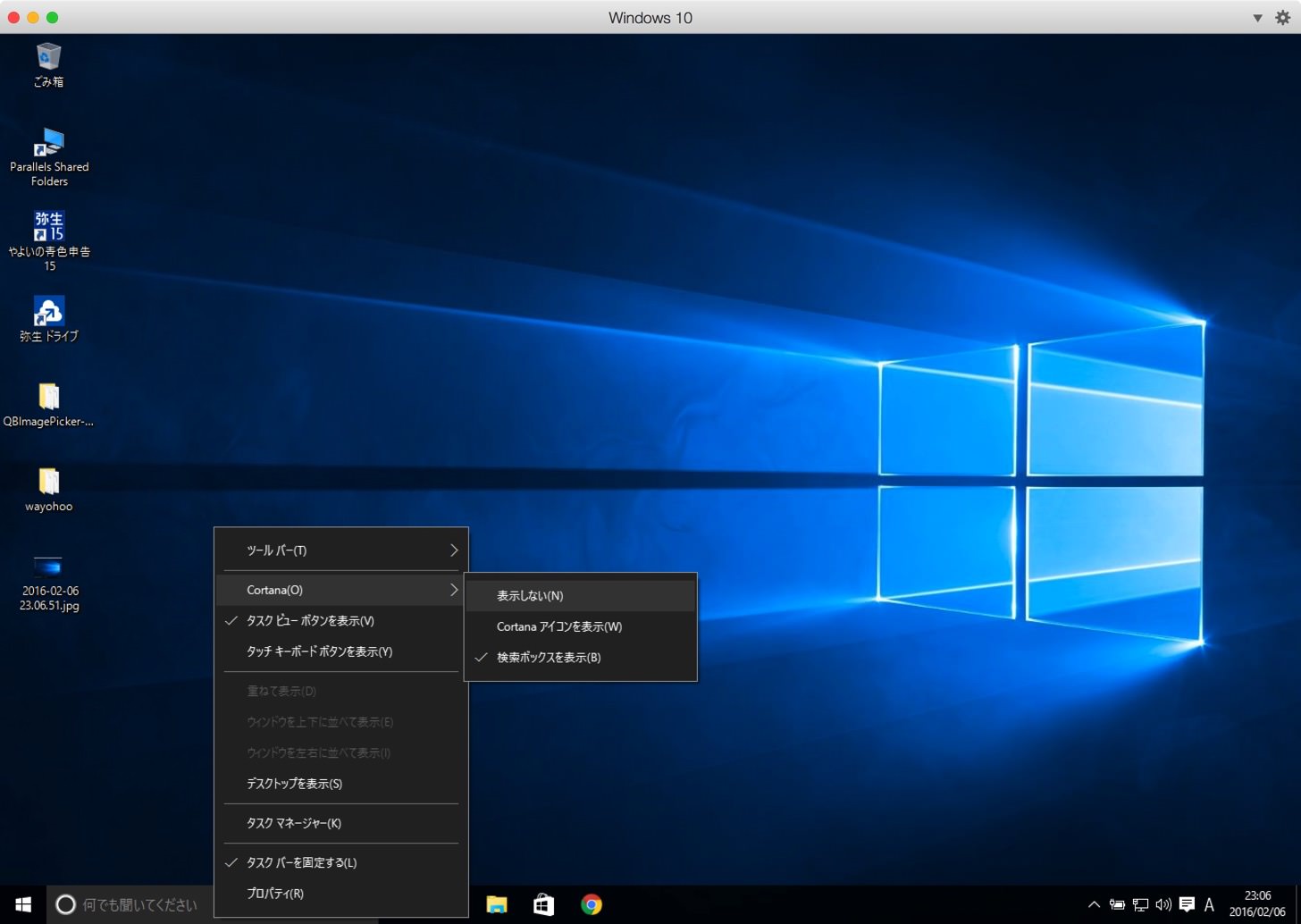
Task: Open the Recycle Bin desktop icon
Action: pyautogui.click(x=49, y=65)
